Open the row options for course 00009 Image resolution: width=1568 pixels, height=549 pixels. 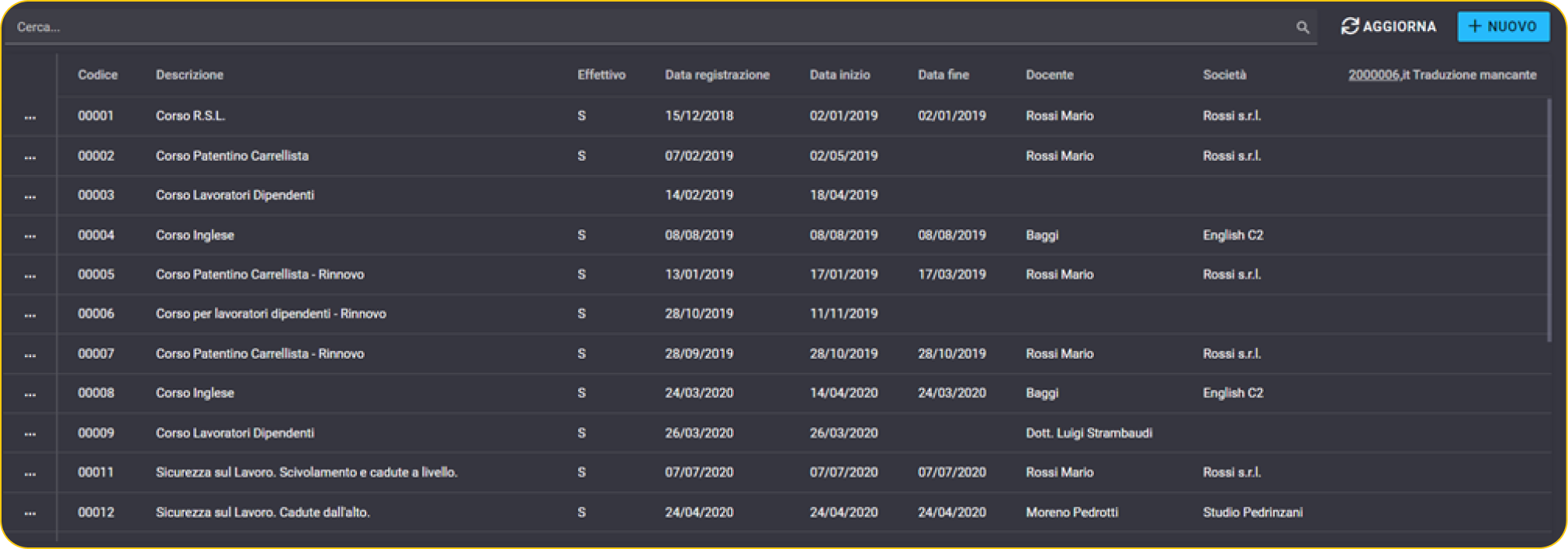tap(30, 434)
